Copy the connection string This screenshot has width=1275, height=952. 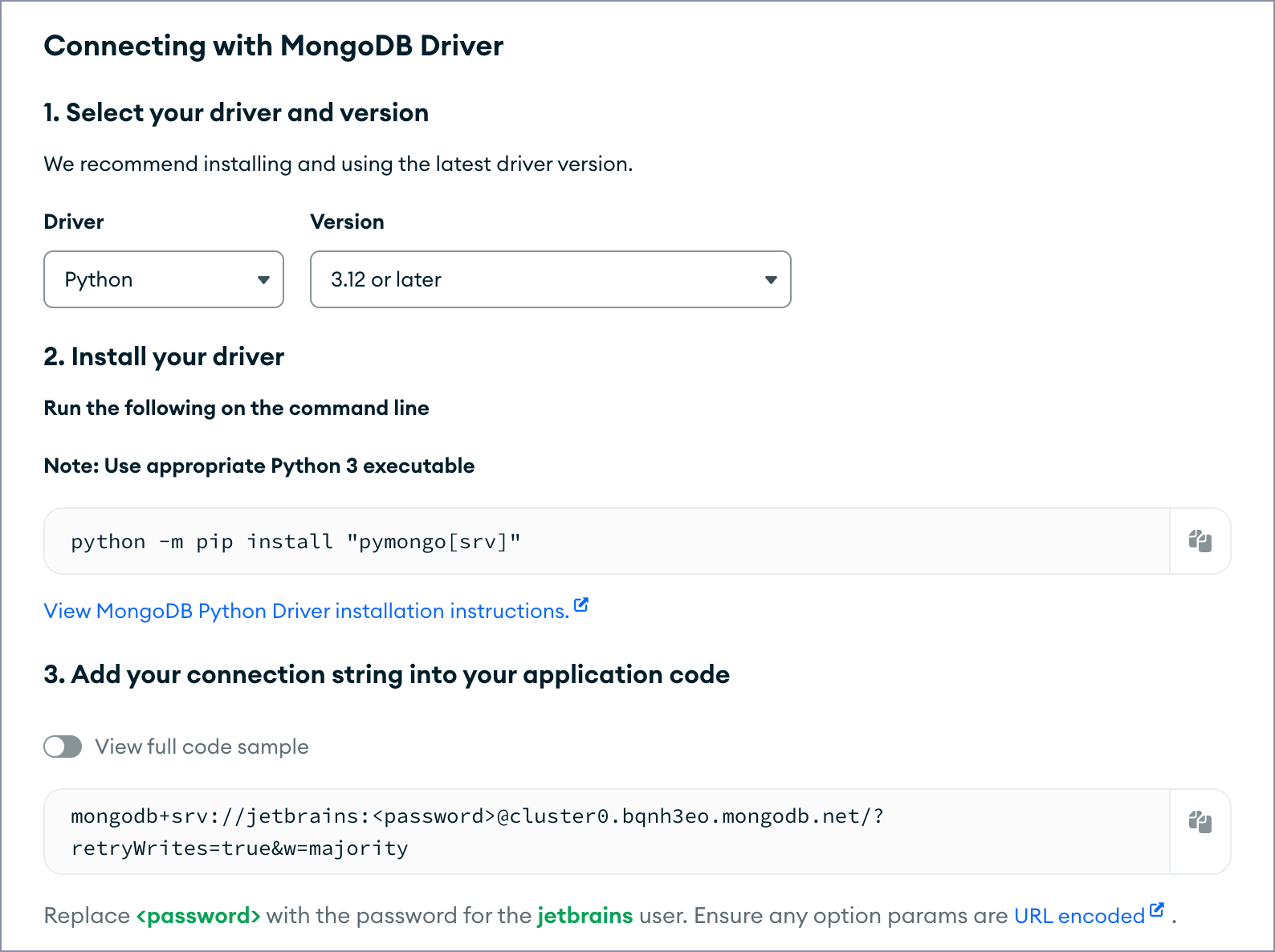(x=1200, y=822)
